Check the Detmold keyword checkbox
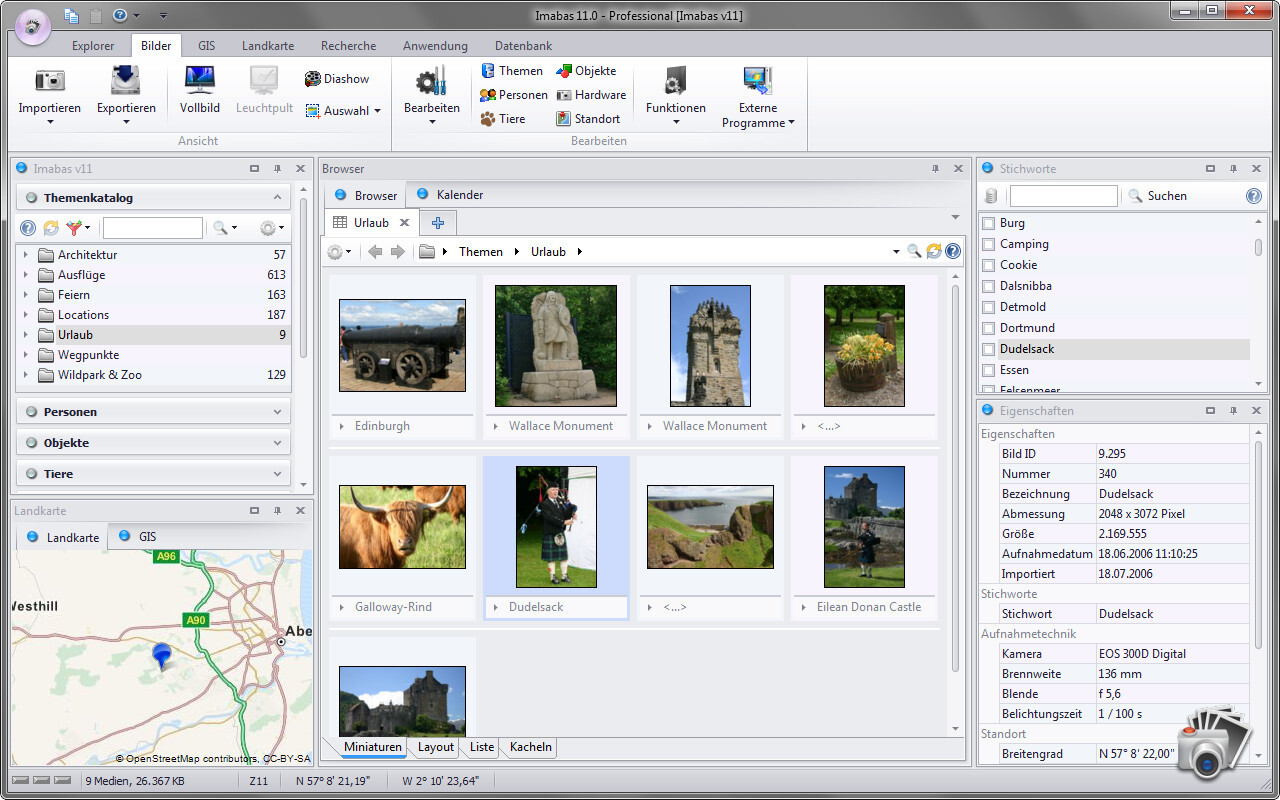This screenshot has width=1280, height=800. point(989,307)
